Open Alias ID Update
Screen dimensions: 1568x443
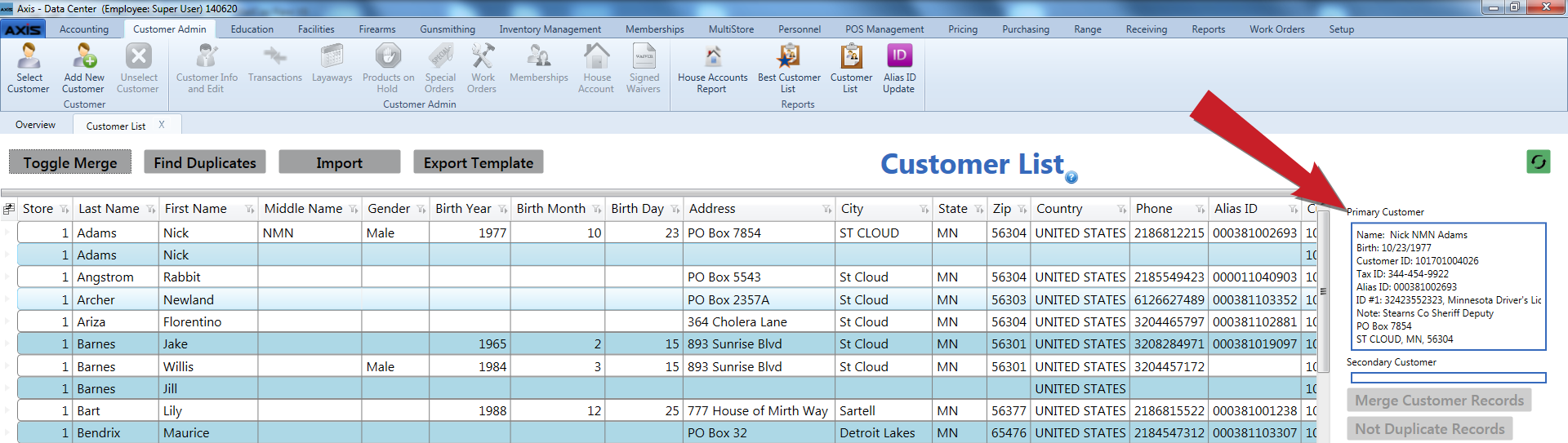(x=899, y=68)
